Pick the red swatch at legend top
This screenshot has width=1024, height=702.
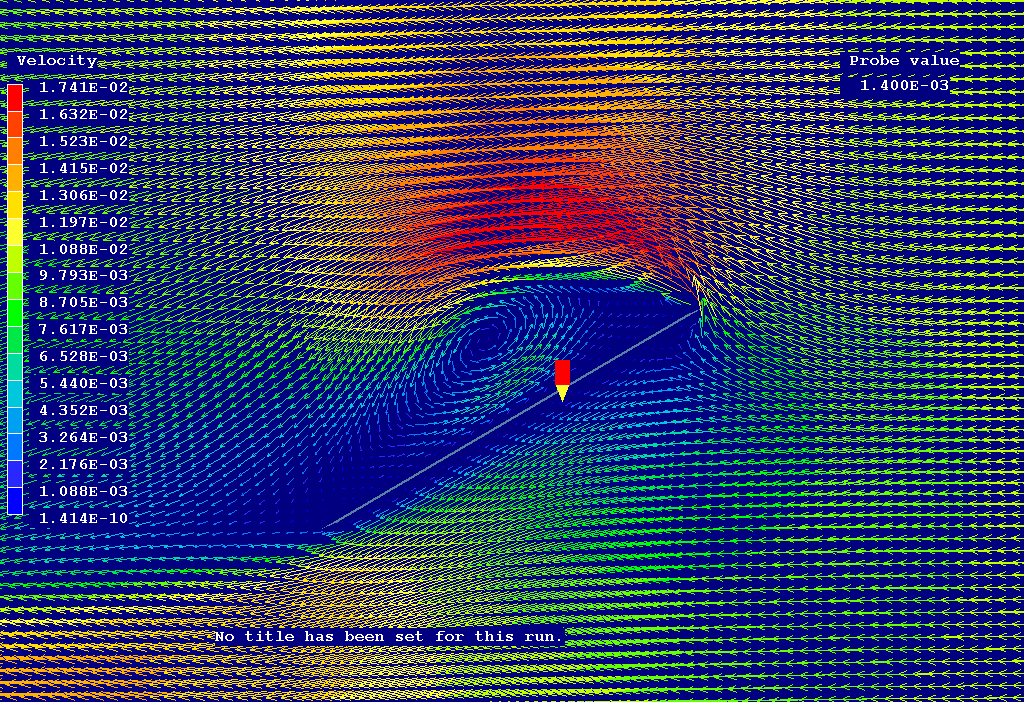[15, 97]
